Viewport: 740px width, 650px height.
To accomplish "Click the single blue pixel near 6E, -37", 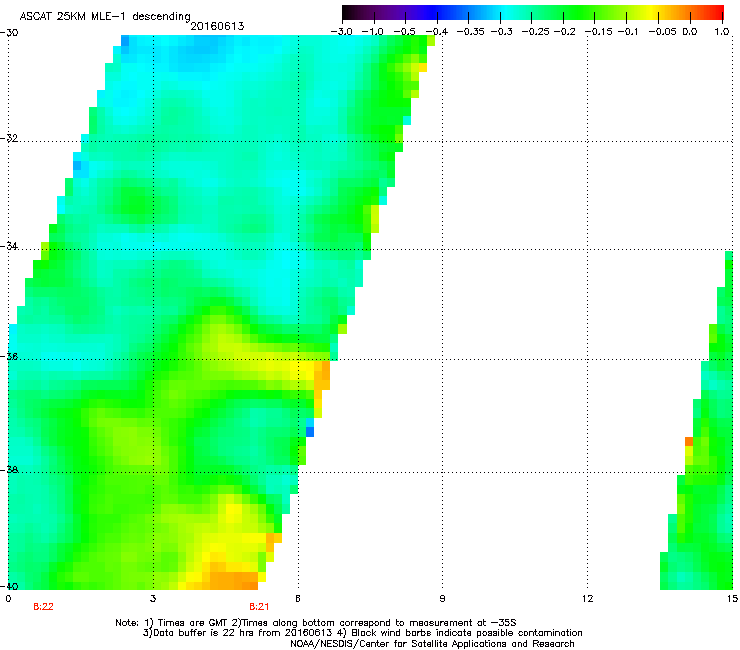I will (310, 431).
